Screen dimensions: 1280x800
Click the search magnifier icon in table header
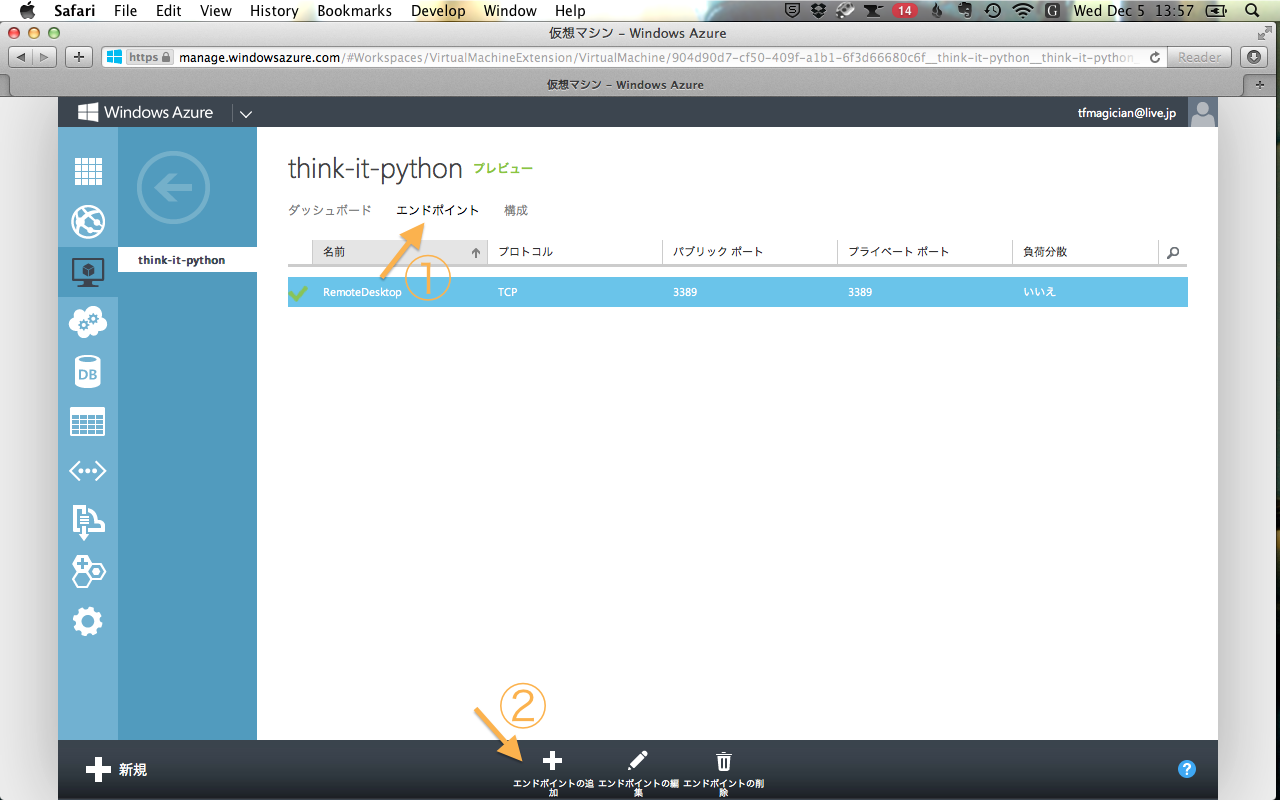[1173, 253]
